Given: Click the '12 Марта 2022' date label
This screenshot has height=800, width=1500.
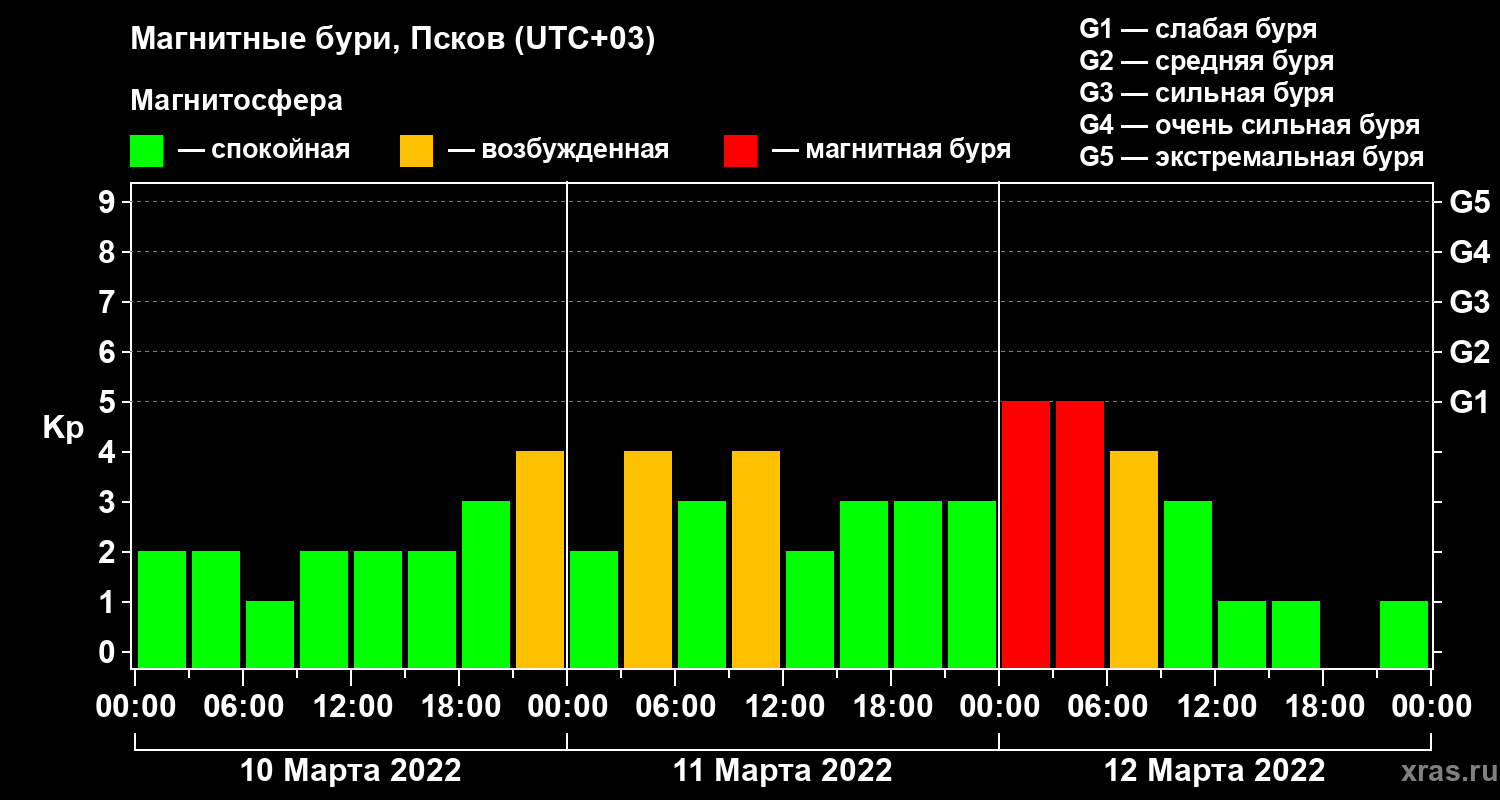Looking at the screenshot, I should tap(1214, 771).
